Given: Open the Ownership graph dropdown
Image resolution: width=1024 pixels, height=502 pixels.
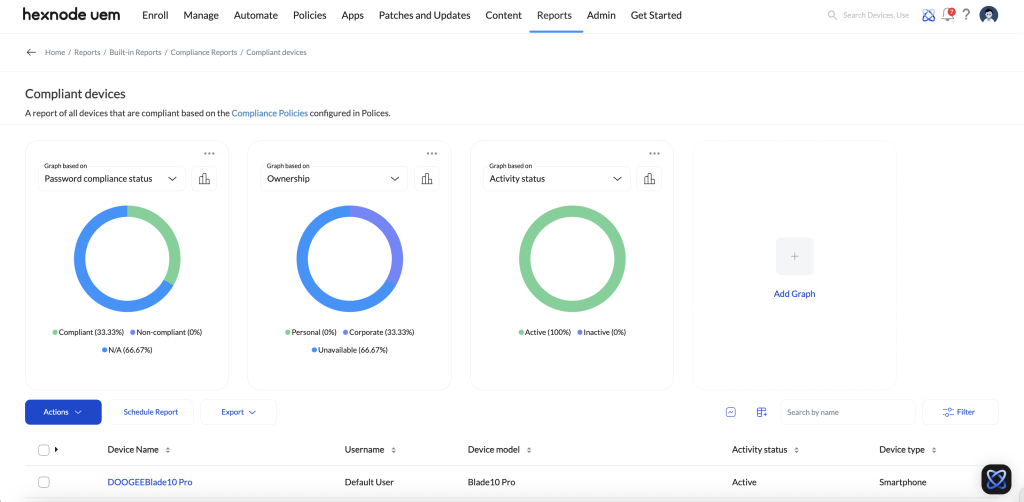Looking at the screenshot, I should click(x=334, y=178).
